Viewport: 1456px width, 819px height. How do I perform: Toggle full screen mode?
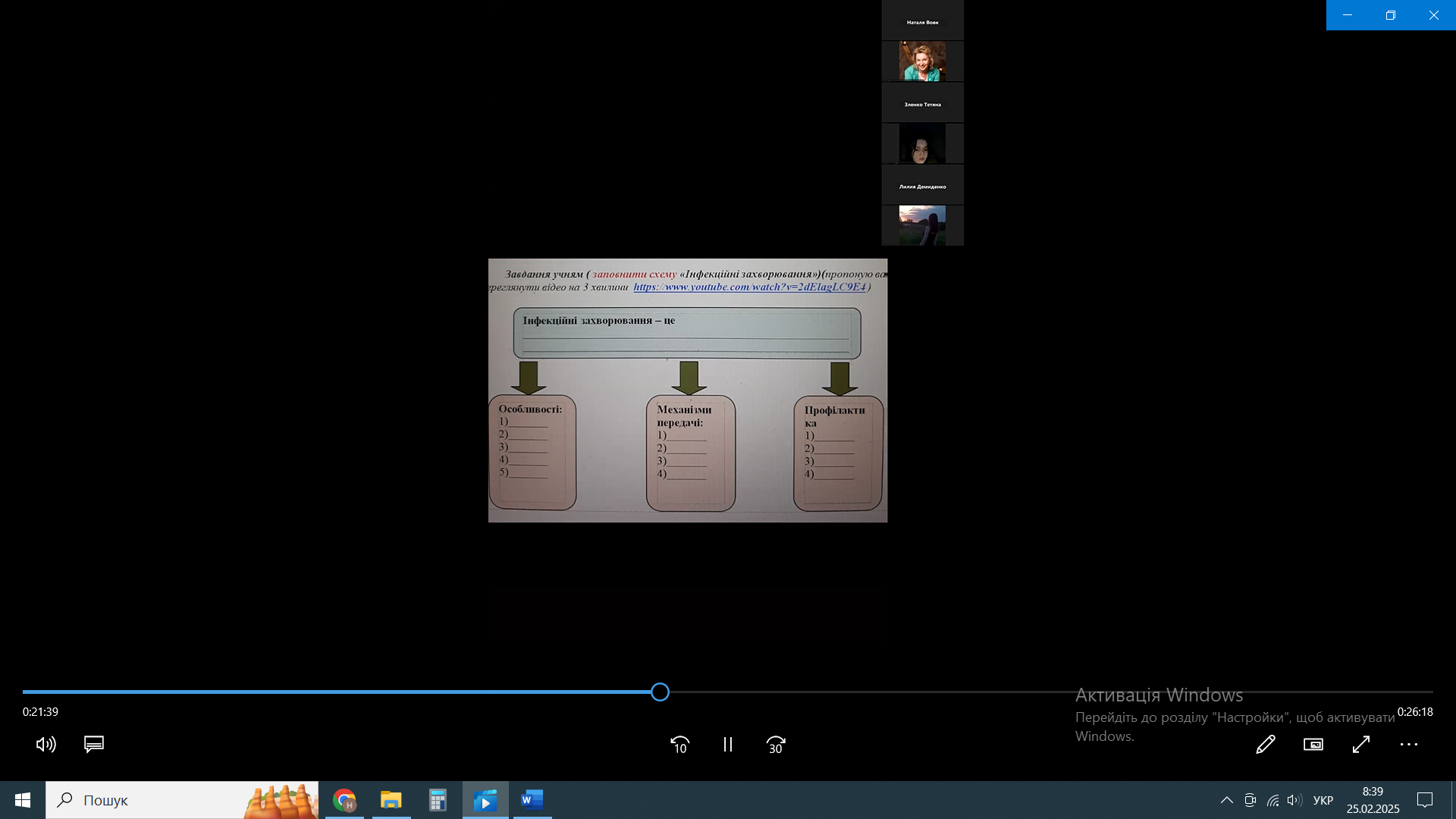[1361, 745]
